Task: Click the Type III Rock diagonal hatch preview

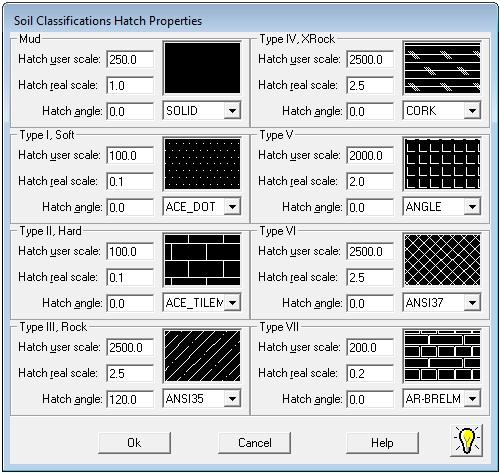Action: click(x=202, y=356)
